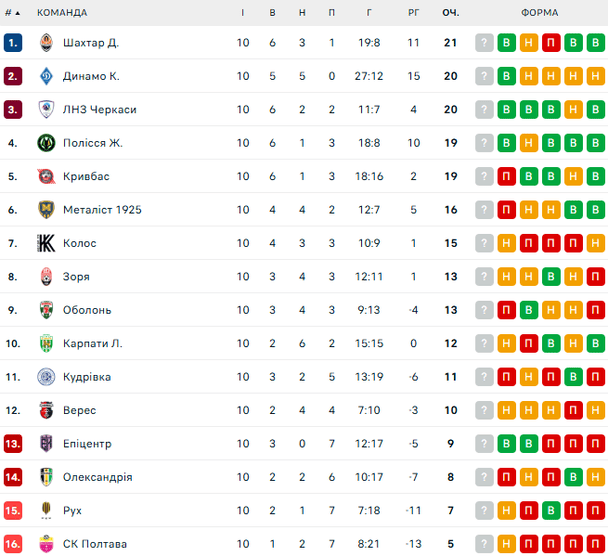Image resolution: width=608 pixels, height=556 pixels.
Task: Click the Кривбас club logo
Action: 46,176
